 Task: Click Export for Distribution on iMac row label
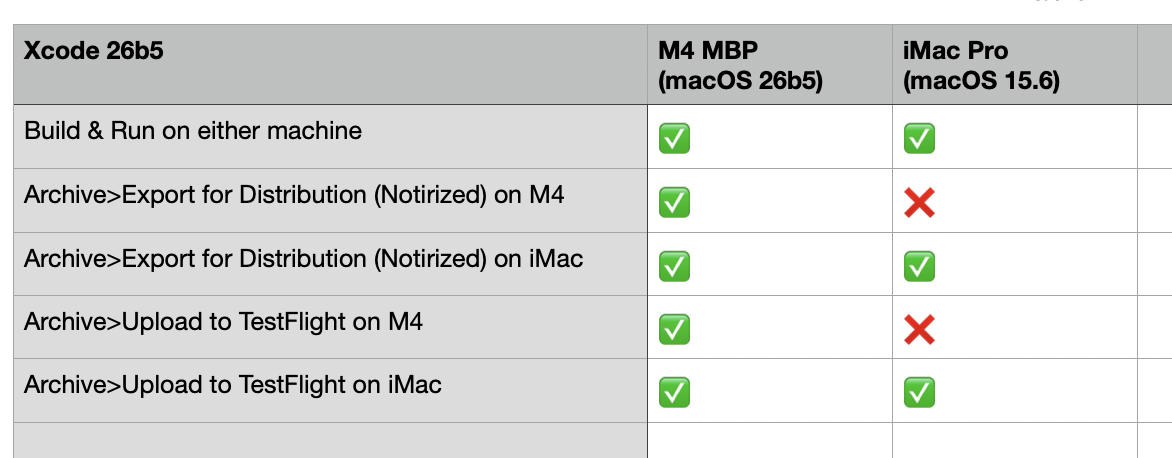click(330, 264)
